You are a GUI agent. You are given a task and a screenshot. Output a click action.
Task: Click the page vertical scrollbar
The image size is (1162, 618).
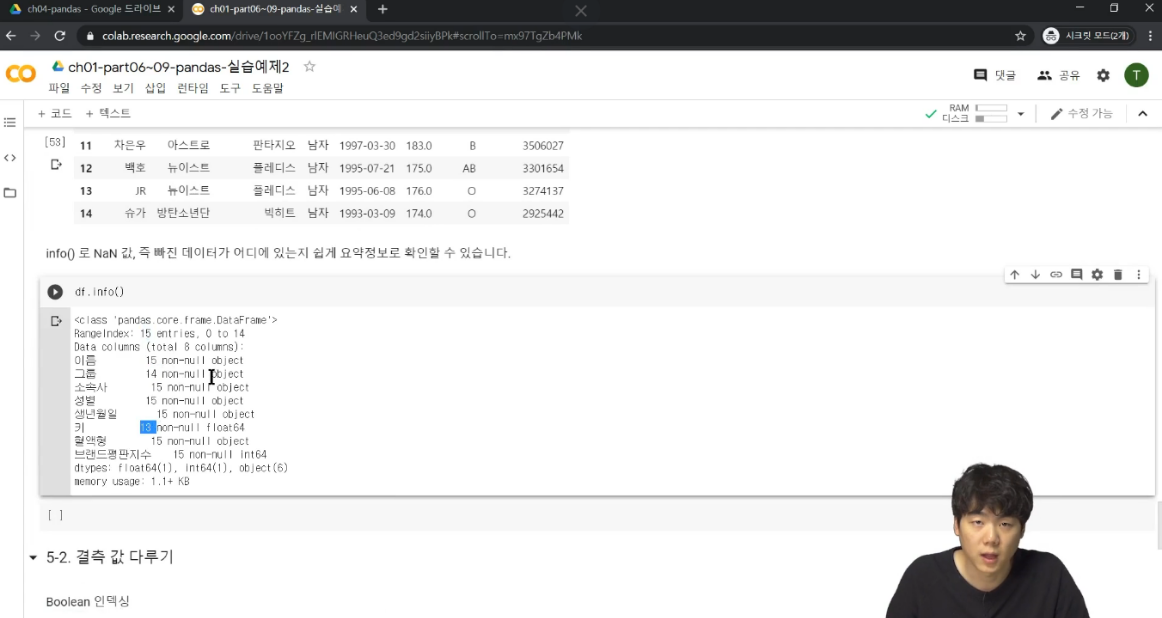(x=1158, y=525)
